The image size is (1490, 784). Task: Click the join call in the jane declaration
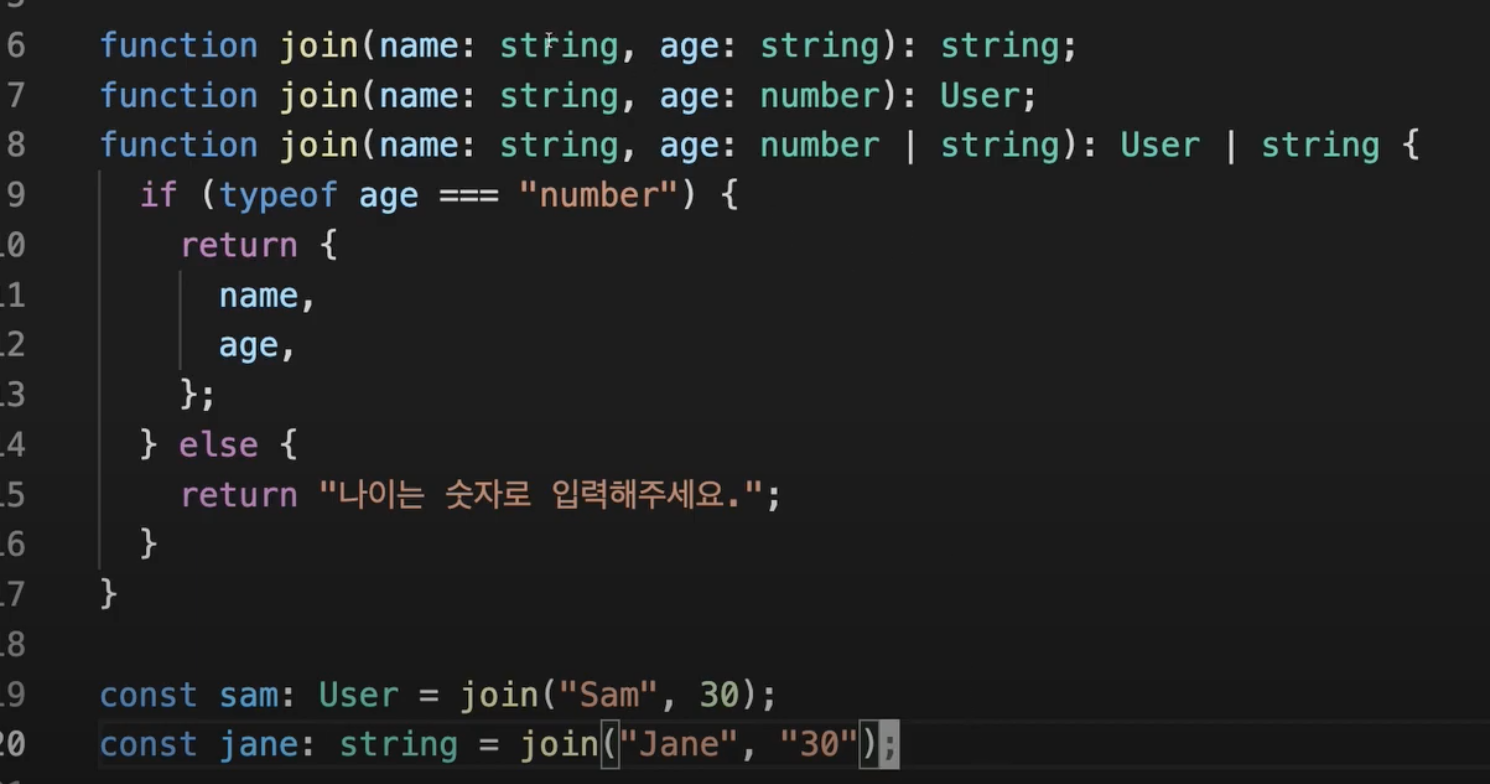tap(559, 745)
